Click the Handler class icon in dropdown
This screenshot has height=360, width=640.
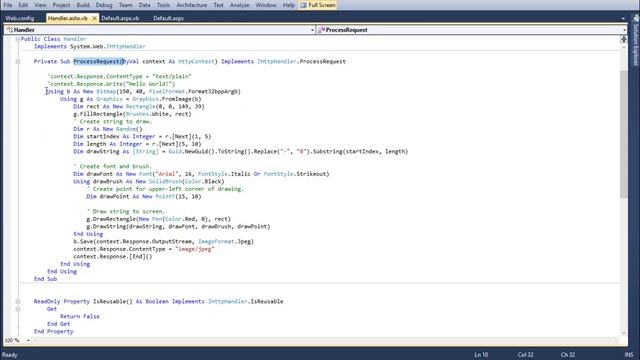pos(9,30)
